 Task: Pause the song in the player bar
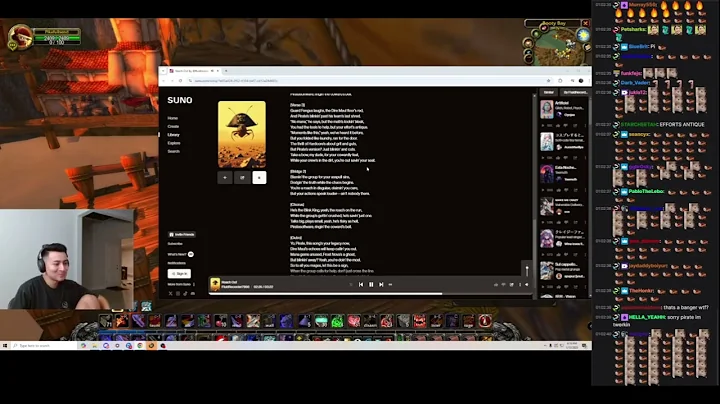371,285
